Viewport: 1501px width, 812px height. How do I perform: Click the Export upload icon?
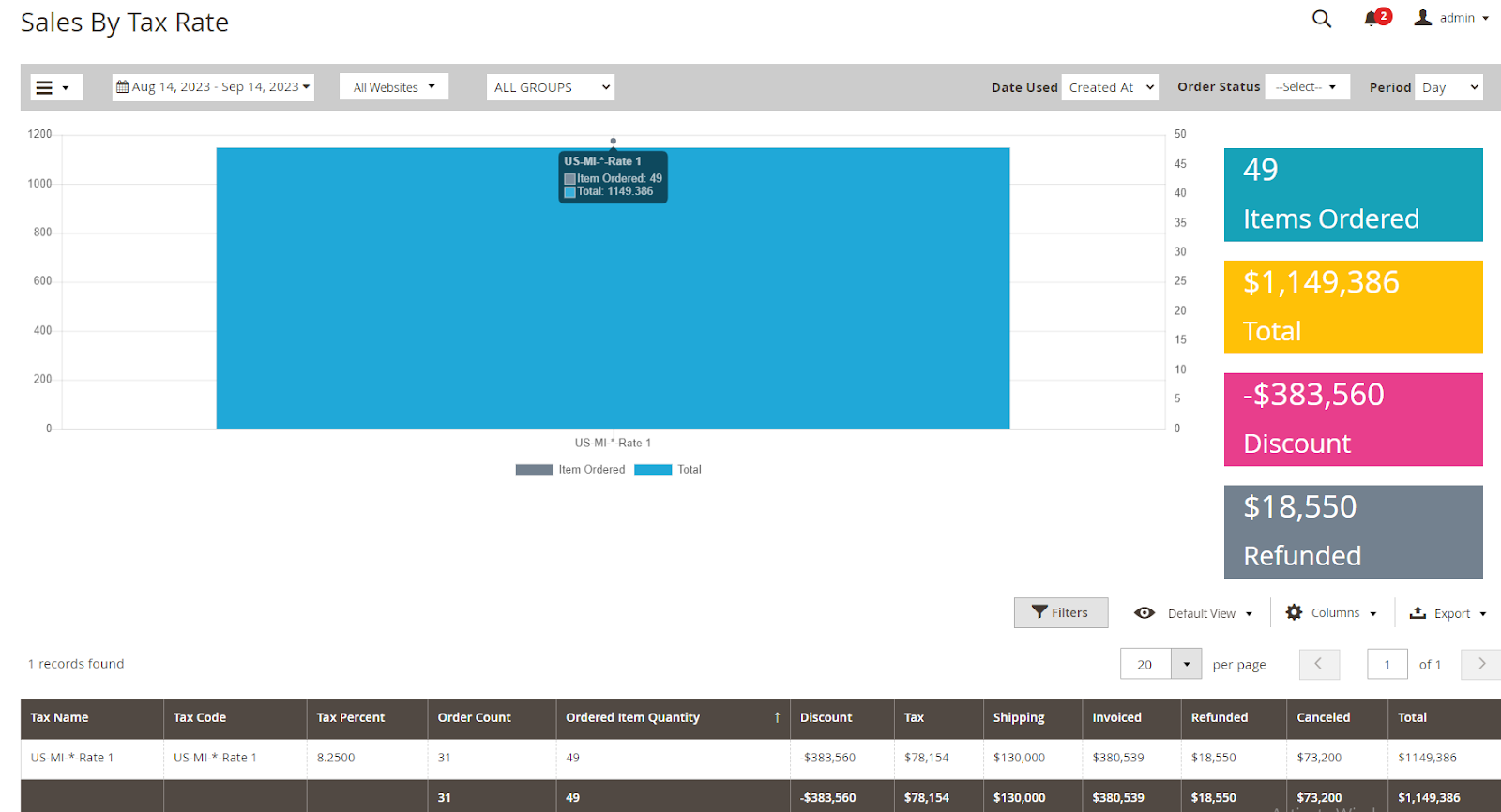pyautogui.click(x=1418, y=613)
